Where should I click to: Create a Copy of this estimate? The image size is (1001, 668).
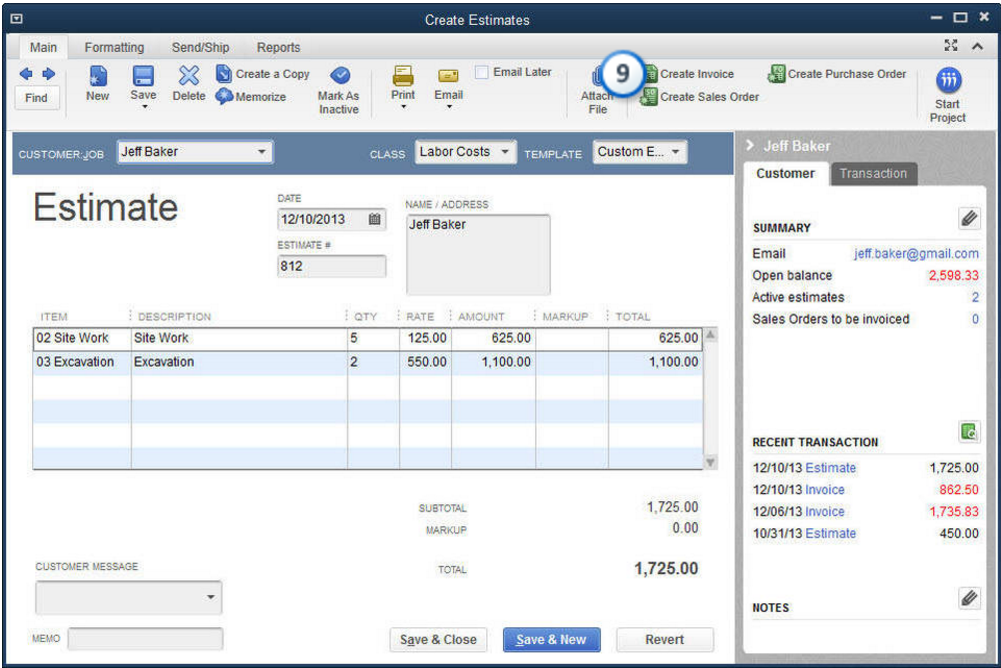(x=262, y=74)
